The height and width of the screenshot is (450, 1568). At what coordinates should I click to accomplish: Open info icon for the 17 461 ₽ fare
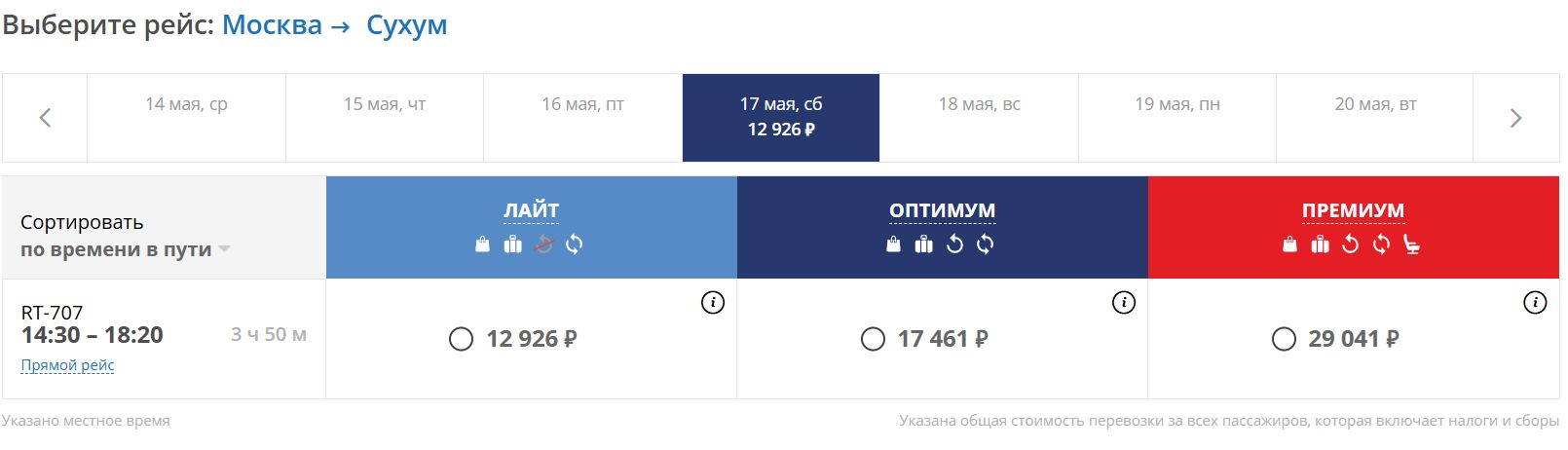[1124, 303]
